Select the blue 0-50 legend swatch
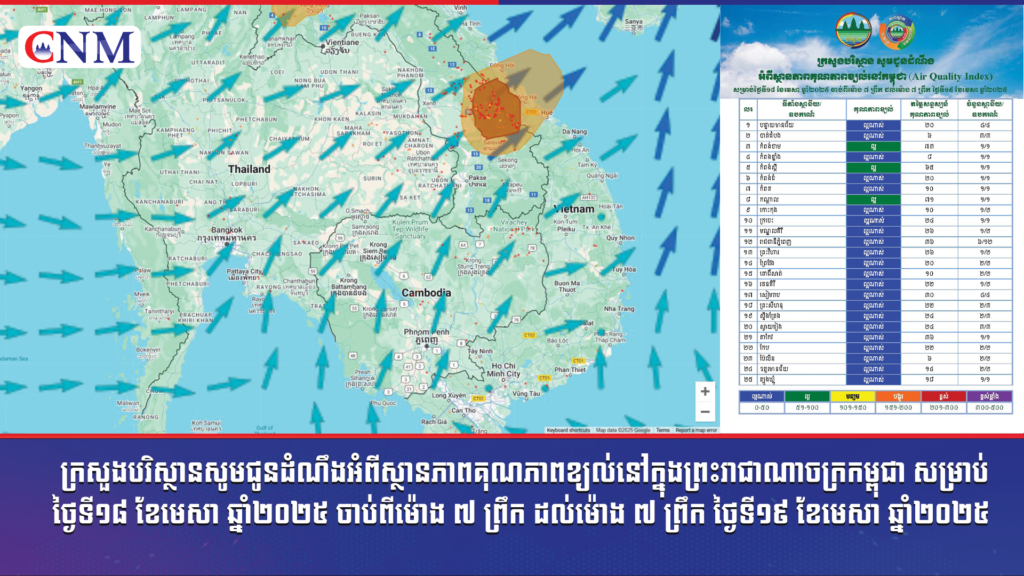Image resolution: width=1024 pixels, height=576 pixels. pyautogui.click(x=767, y=395)
